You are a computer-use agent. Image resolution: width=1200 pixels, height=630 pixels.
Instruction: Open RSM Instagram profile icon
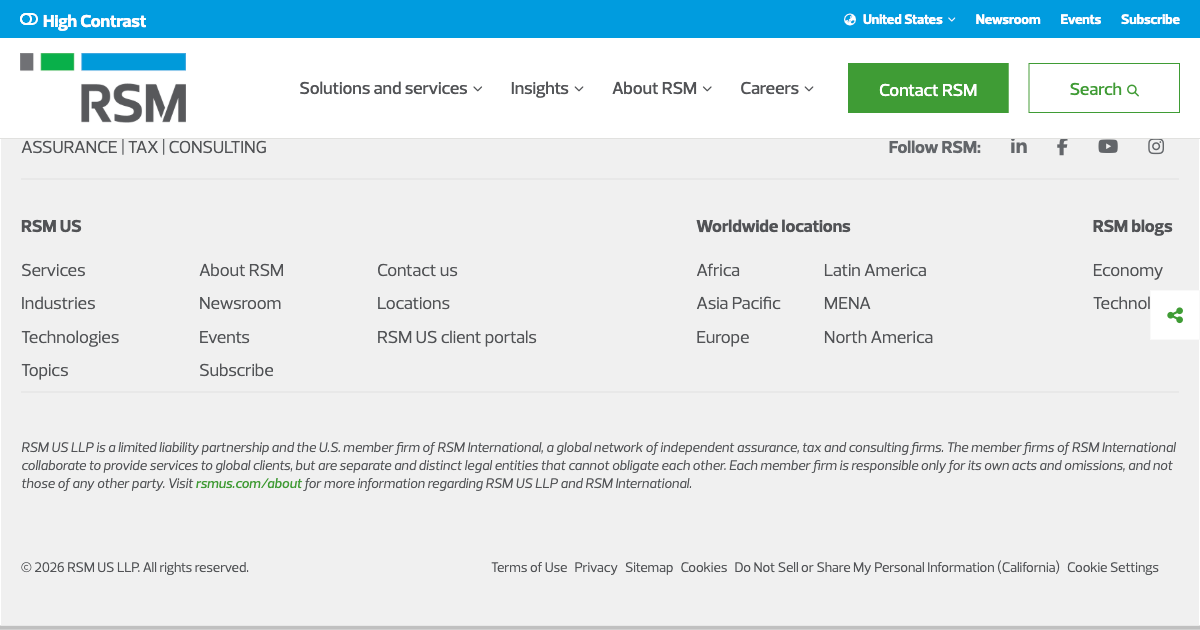coord(1156,147)
